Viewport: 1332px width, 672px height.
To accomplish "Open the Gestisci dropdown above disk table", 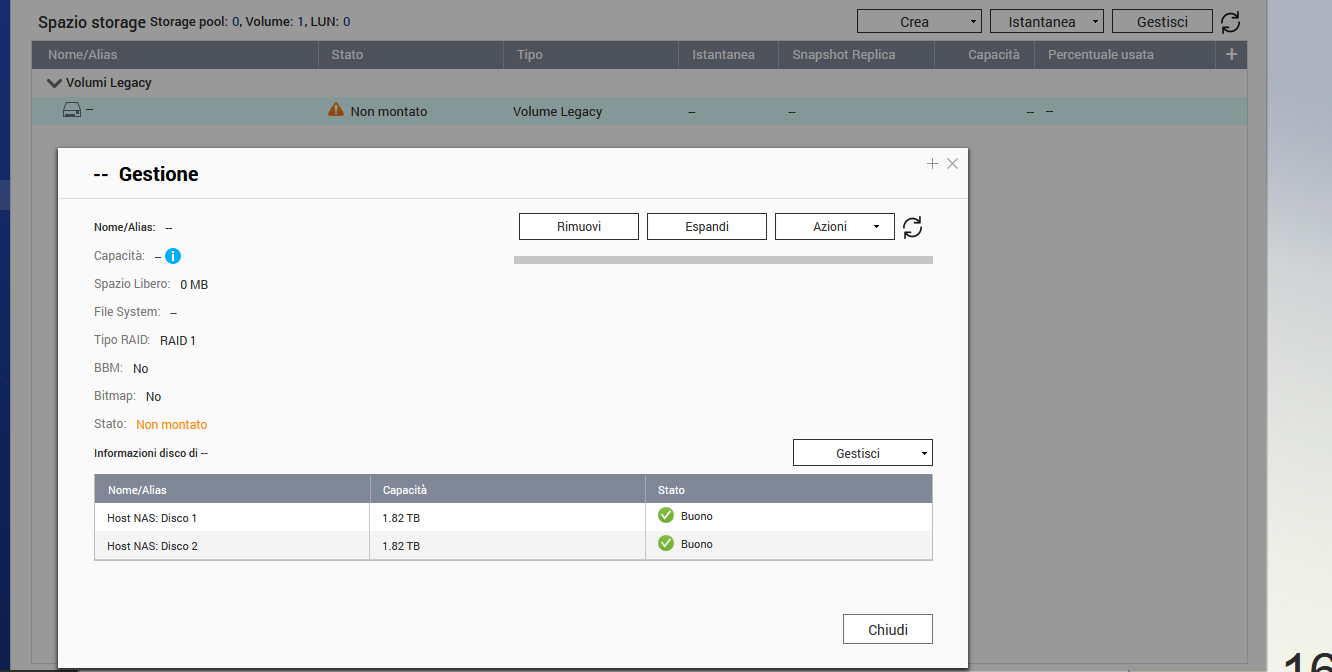I will click(x=862, y=453).
